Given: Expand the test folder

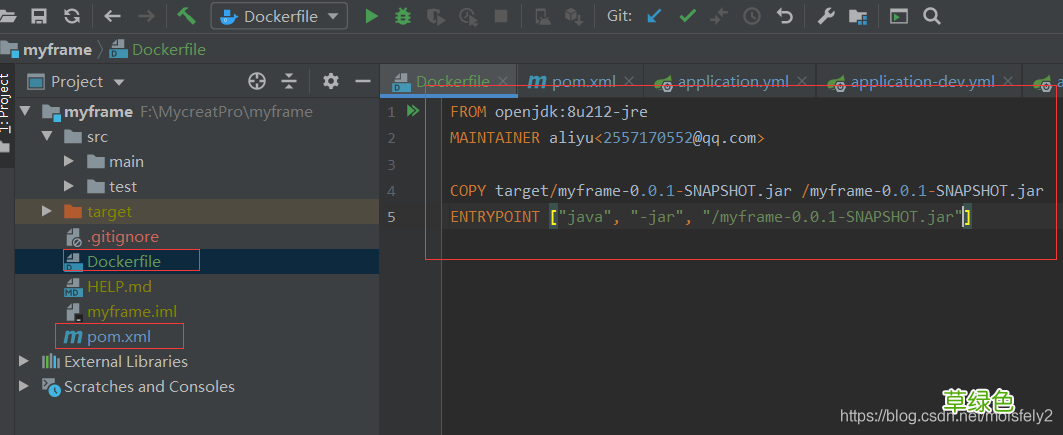Looking at the screenshot, I should point(68,186).
